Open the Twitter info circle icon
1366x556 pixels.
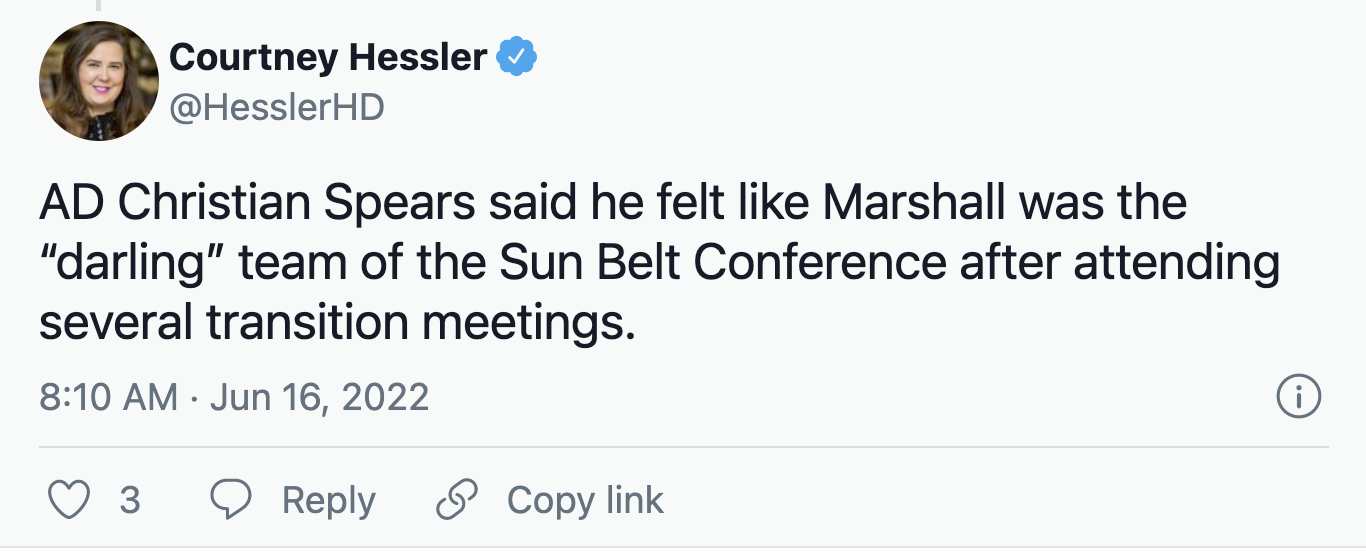[x=1299, y=398]
